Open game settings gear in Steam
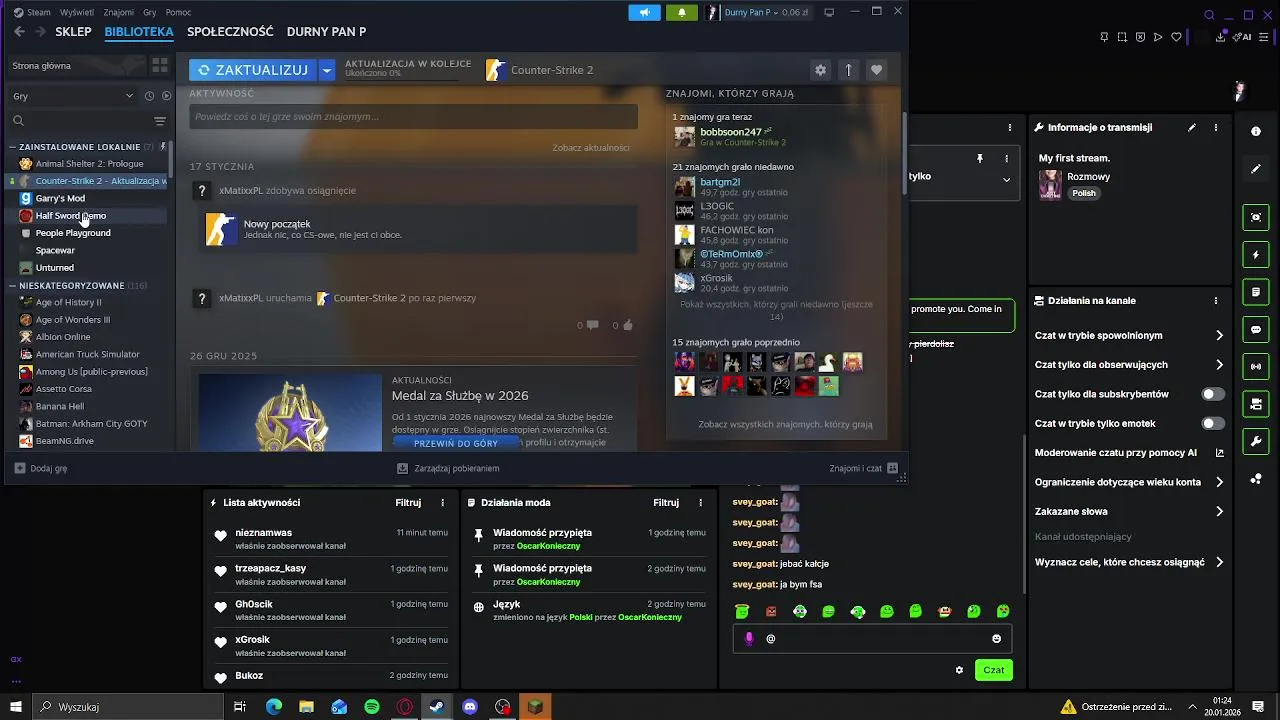Image resolution: width=1280 pixels, height=720 pixels. point(821,70)
